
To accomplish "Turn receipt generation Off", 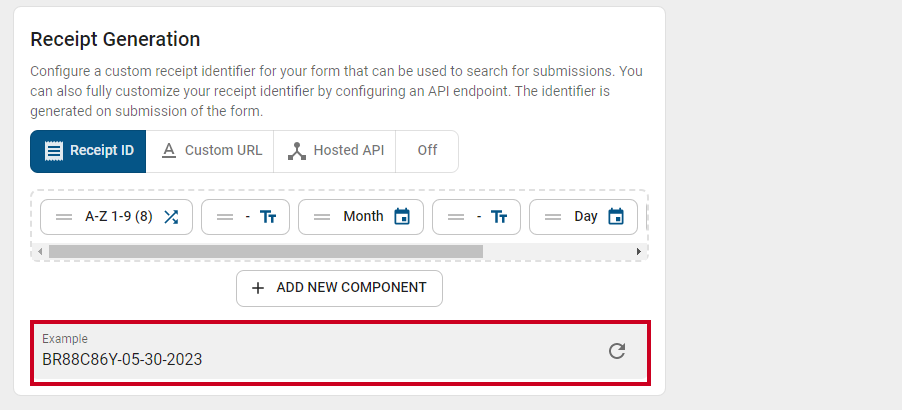I will pos(427,151).
